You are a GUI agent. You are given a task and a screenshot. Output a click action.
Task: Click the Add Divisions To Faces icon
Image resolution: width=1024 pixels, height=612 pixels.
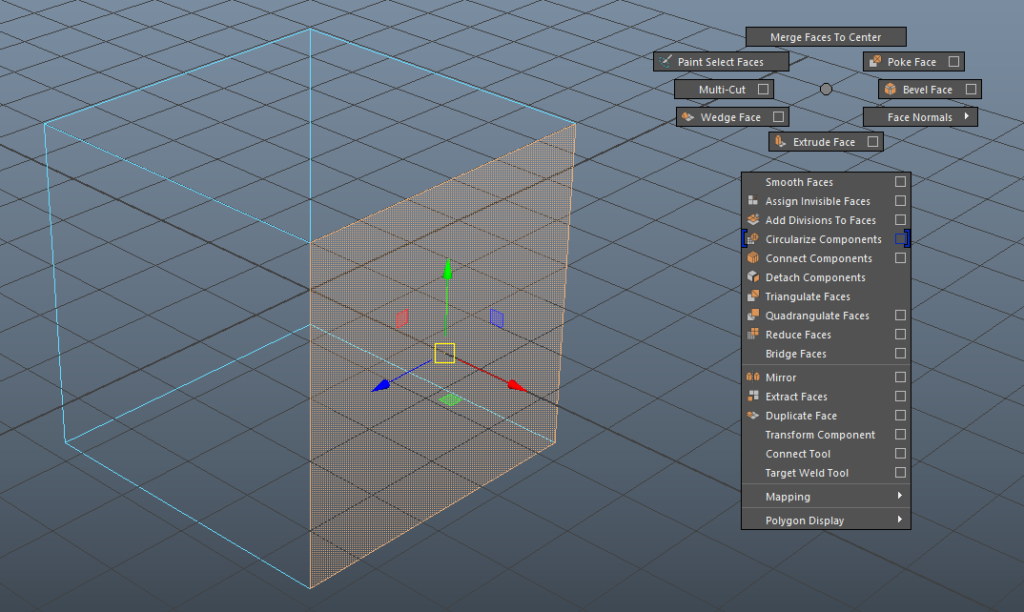click(753, 219)
